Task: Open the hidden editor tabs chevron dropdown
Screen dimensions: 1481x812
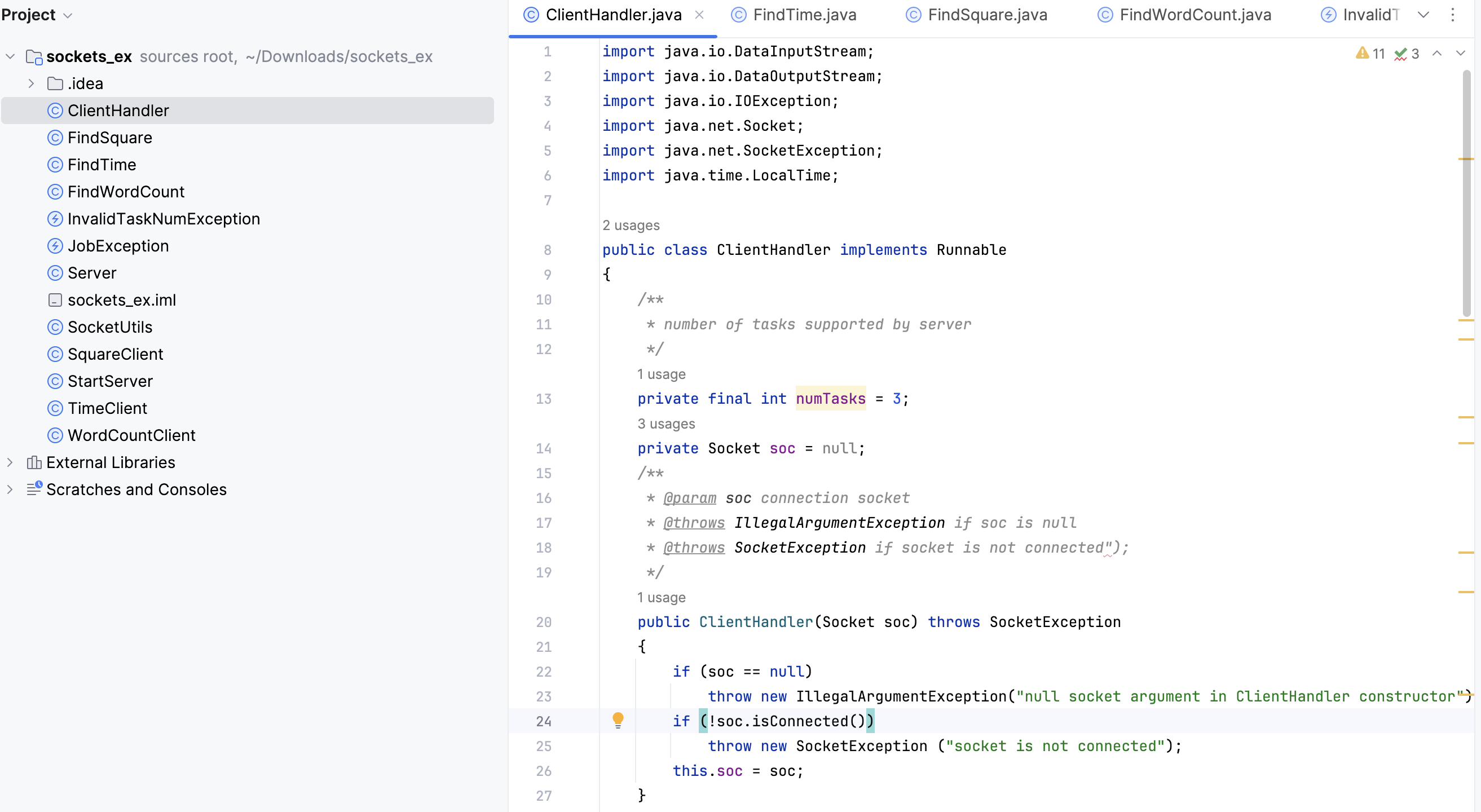Action: (1423, 15)
